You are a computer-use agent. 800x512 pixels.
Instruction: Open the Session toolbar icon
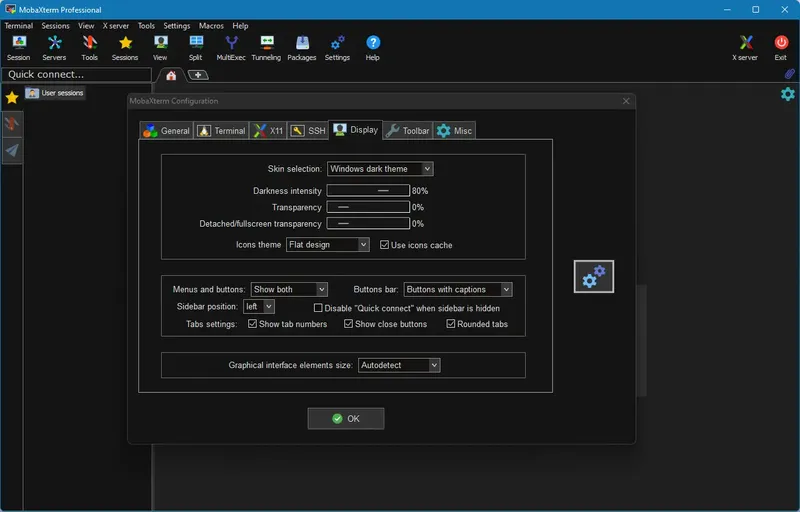coord(19,48)
